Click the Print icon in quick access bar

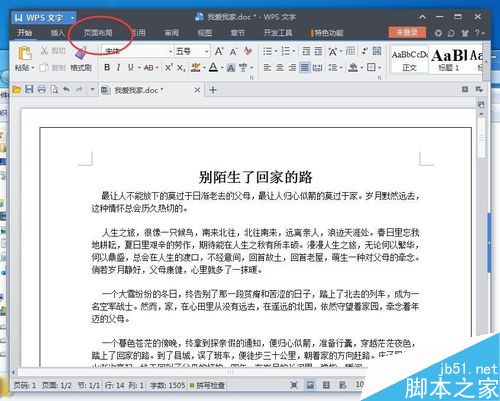(x=42, y=89)
